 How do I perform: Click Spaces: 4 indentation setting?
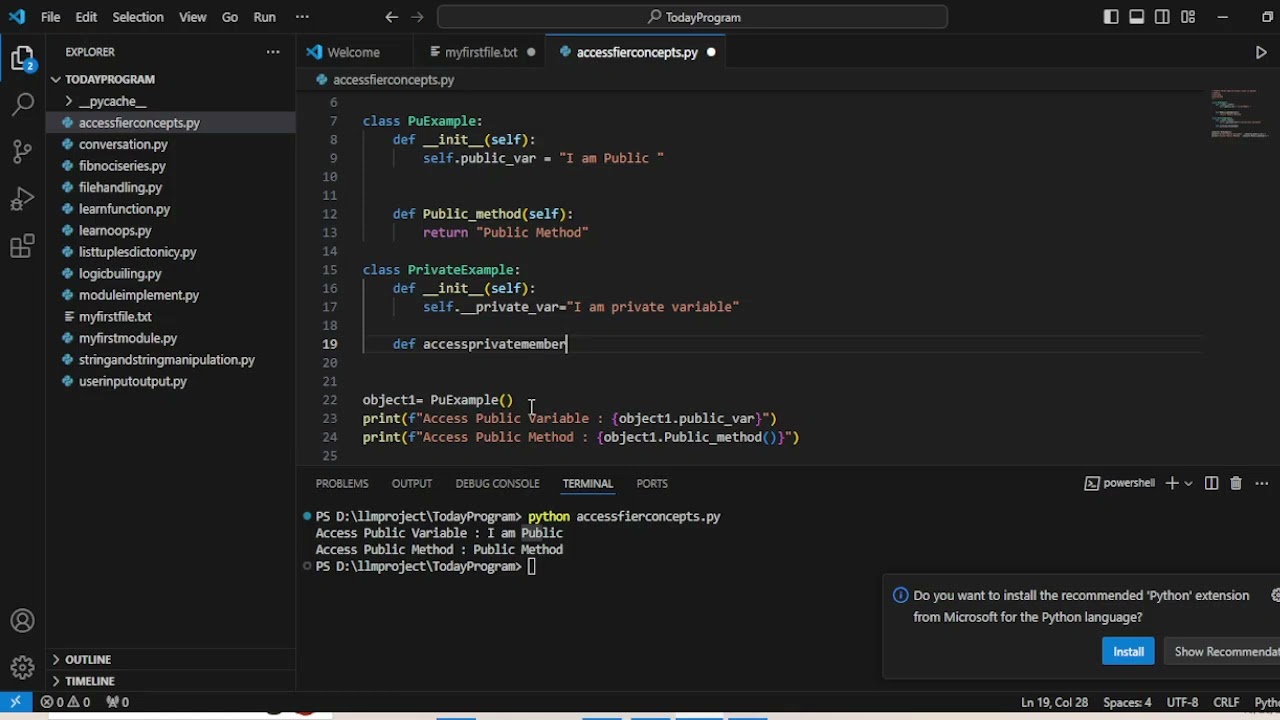click(x=1127, y=702)
